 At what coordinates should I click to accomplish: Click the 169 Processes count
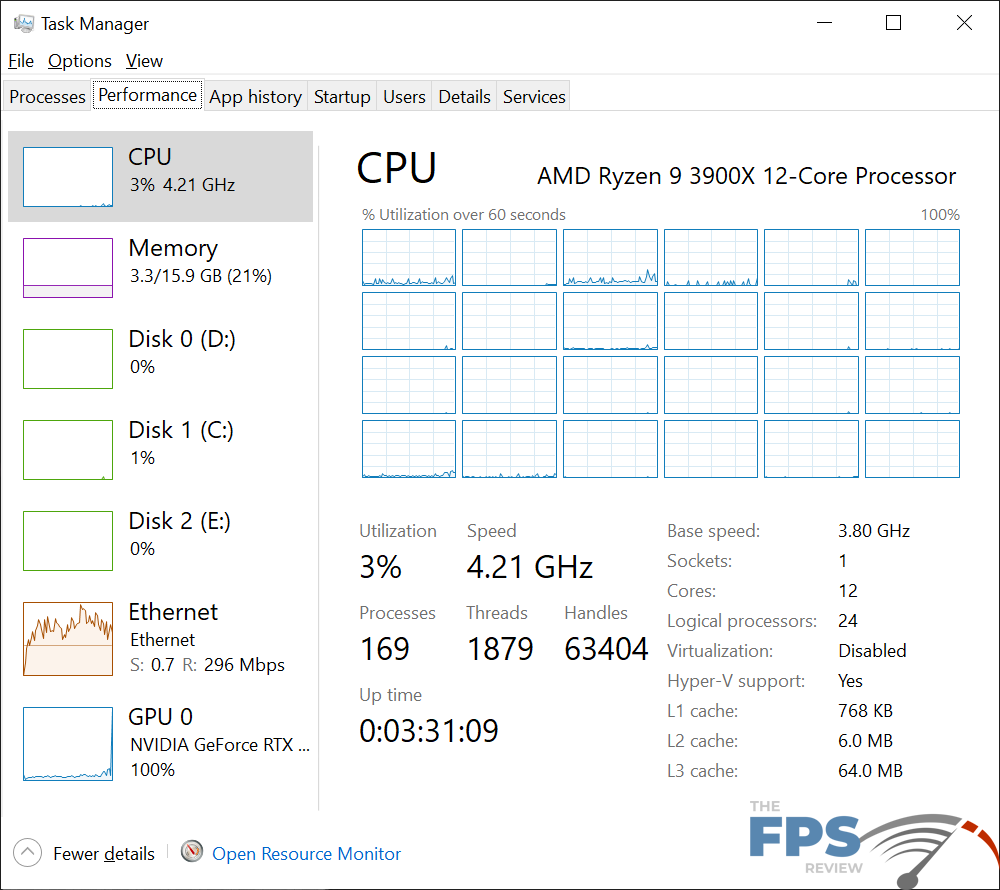[385, 649]
